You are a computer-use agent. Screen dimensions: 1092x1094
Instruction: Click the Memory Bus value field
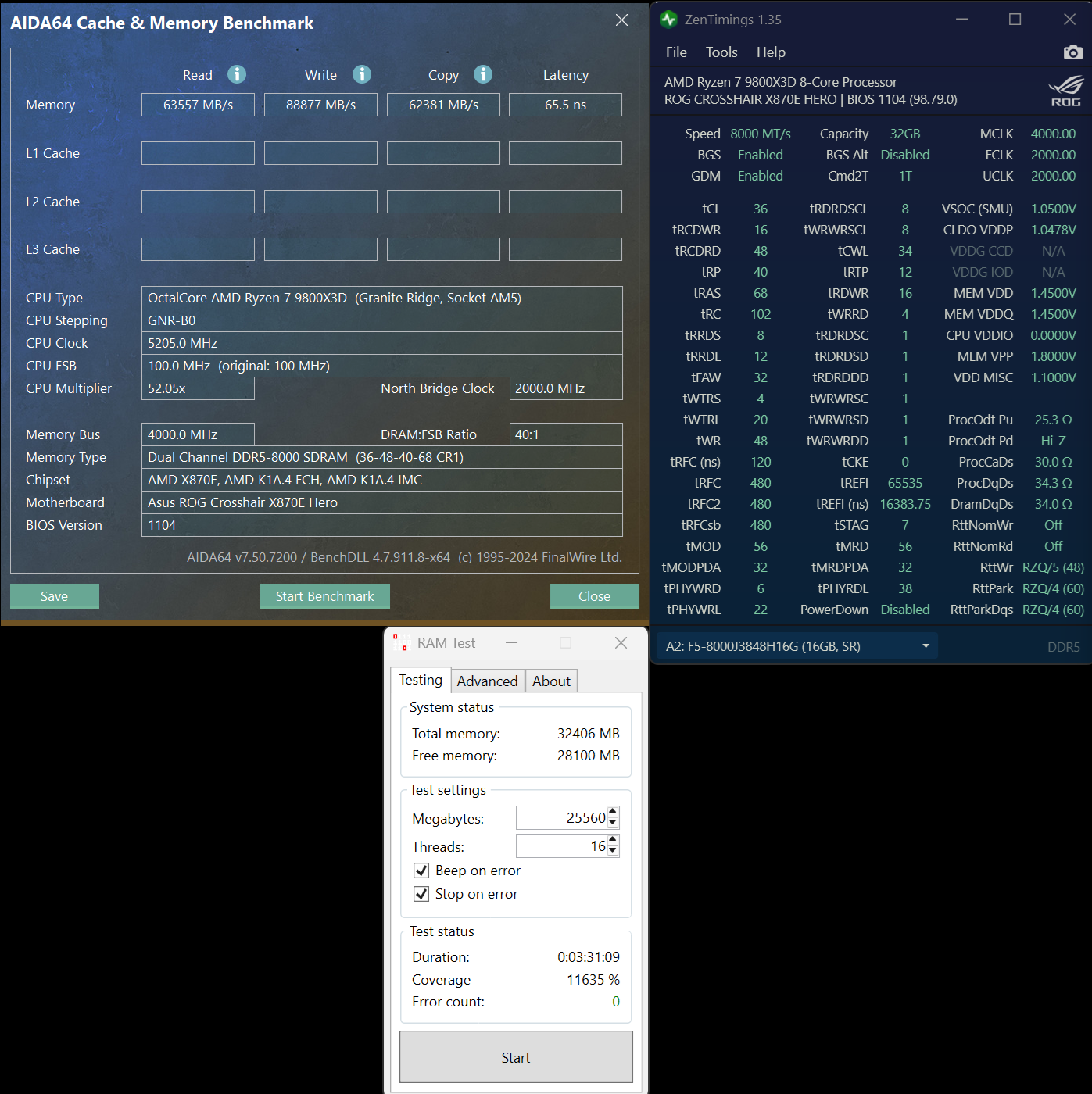pos(198,434)
